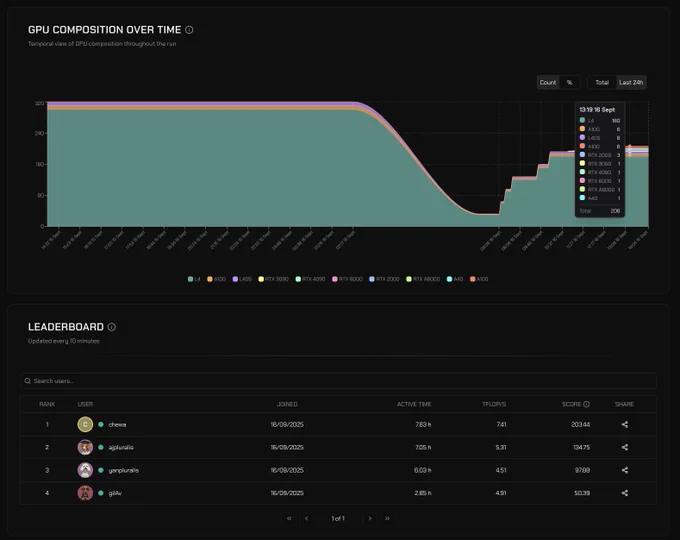Go to the next leaderboard page
The image size is (680, 540).
[370, 518]
